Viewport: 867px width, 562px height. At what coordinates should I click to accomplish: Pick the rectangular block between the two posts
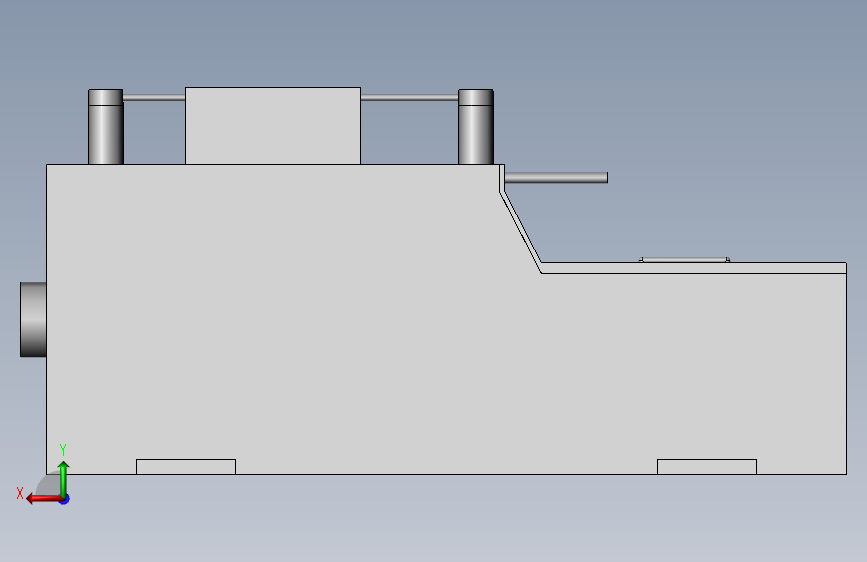(273, 126)
